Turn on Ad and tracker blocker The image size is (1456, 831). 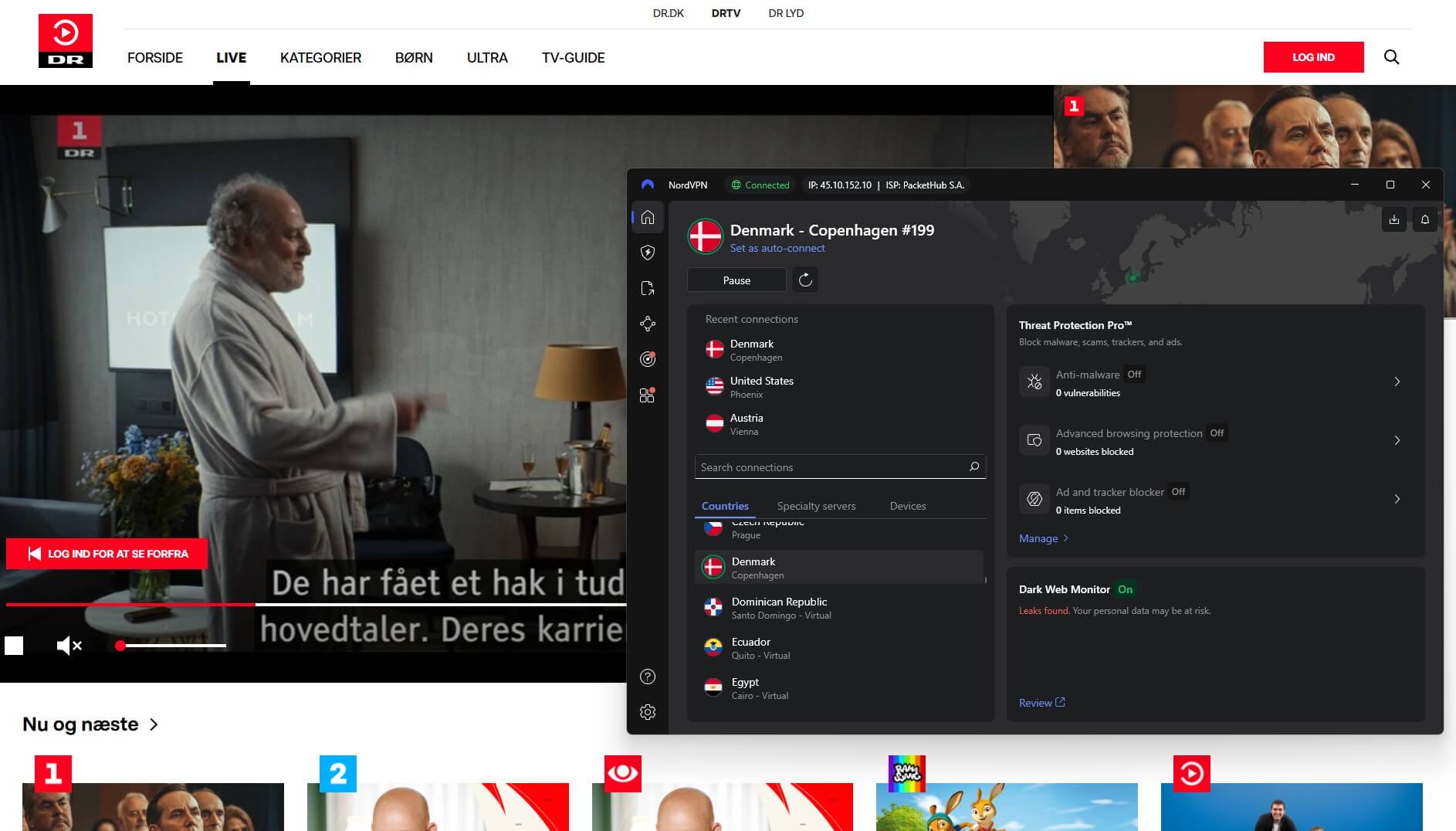coord(1177,492)
